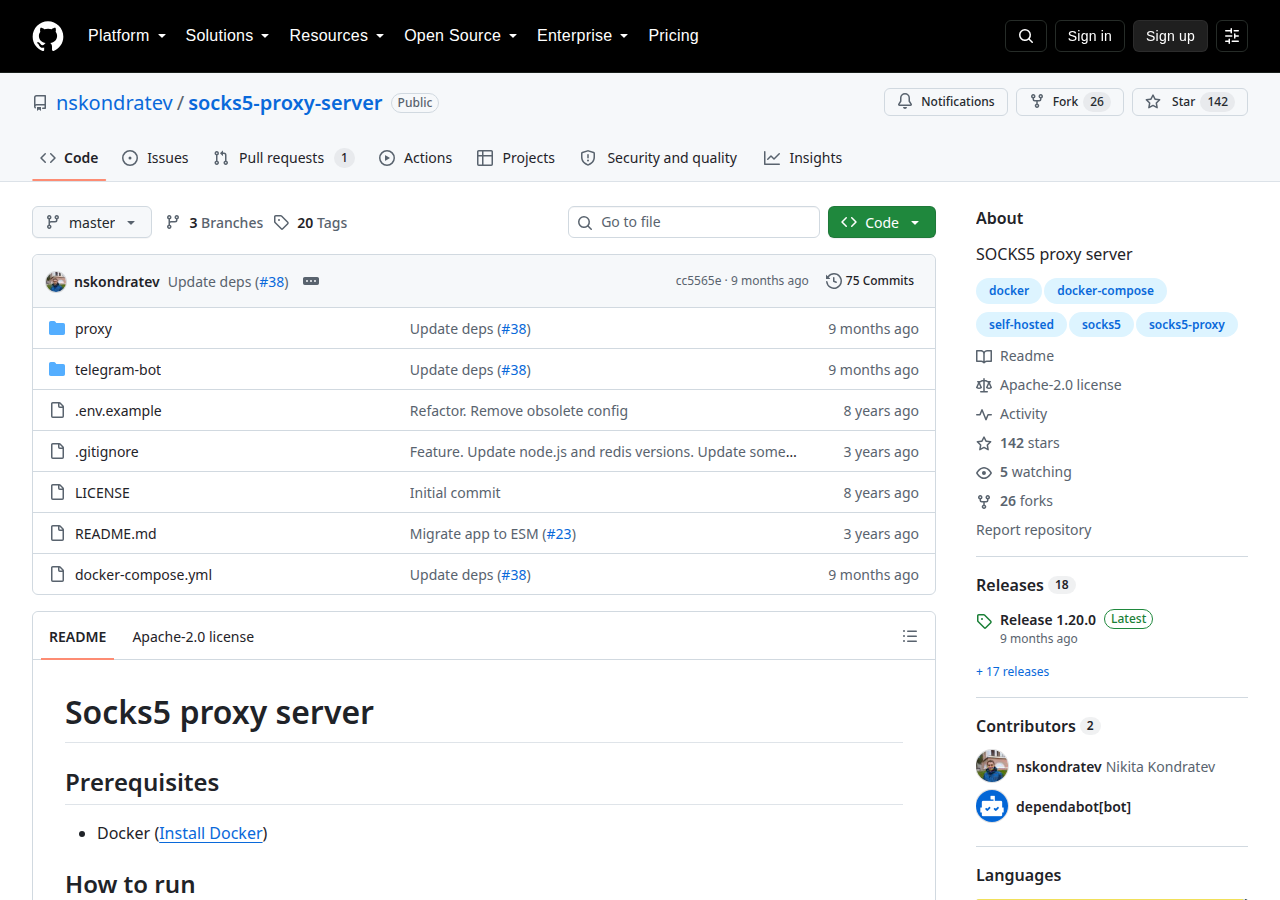Click the docker-compose topic tag
The image size is (1280, 900).
point(1105,291)
